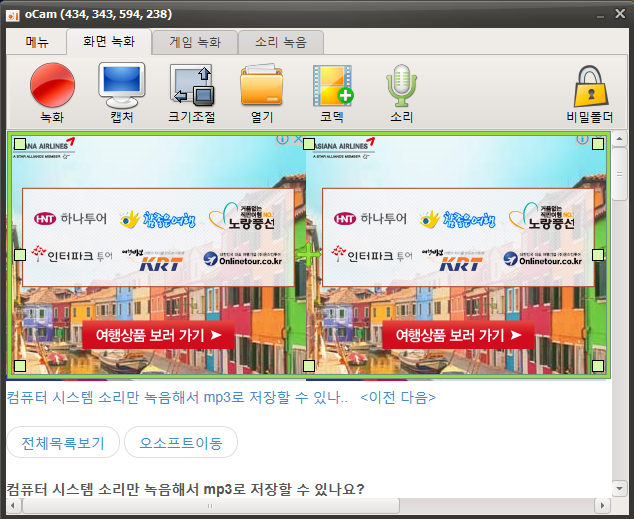Click the horizontal scrollbar left arrow
Viewport: 634px width, 519px height.
[x=13, y=505]
